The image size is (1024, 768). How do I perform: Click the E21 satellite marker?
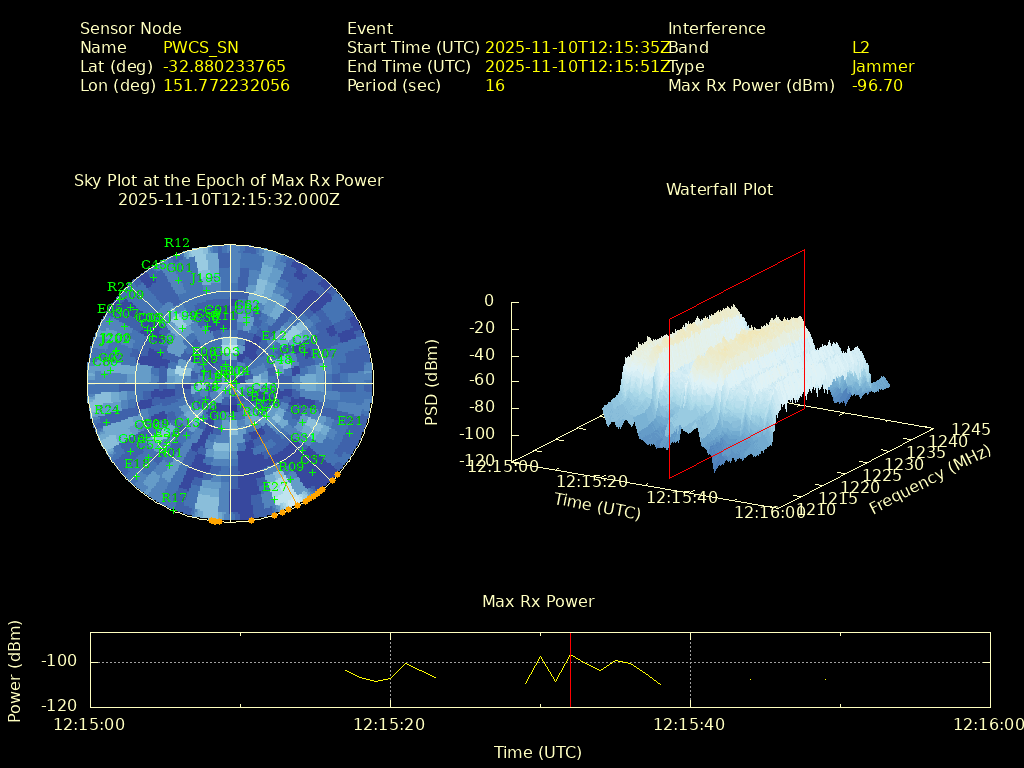coord(350,433)
